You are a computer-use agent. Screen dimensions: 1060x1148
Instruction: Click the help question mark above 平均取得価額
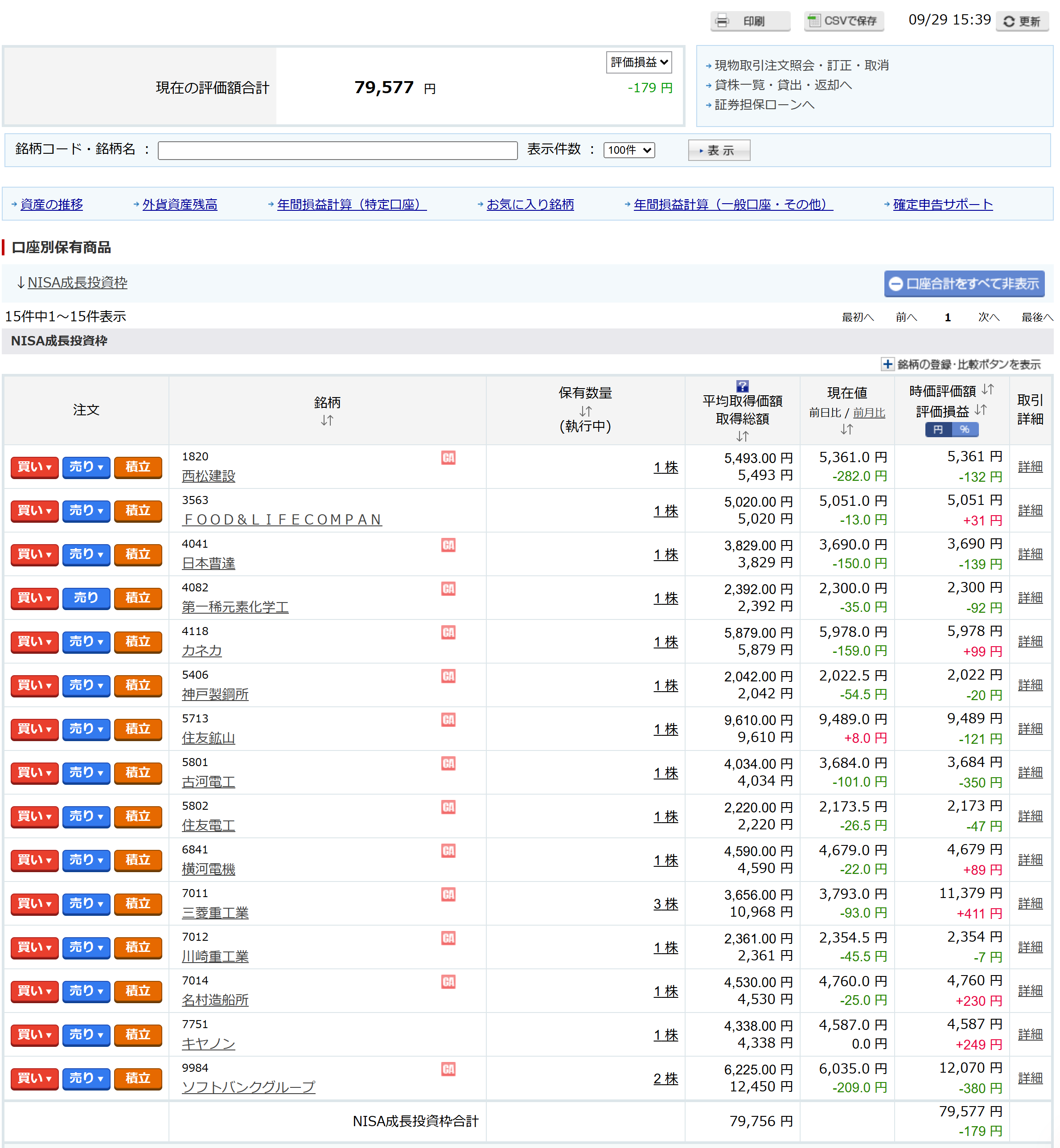click(742, 386)
